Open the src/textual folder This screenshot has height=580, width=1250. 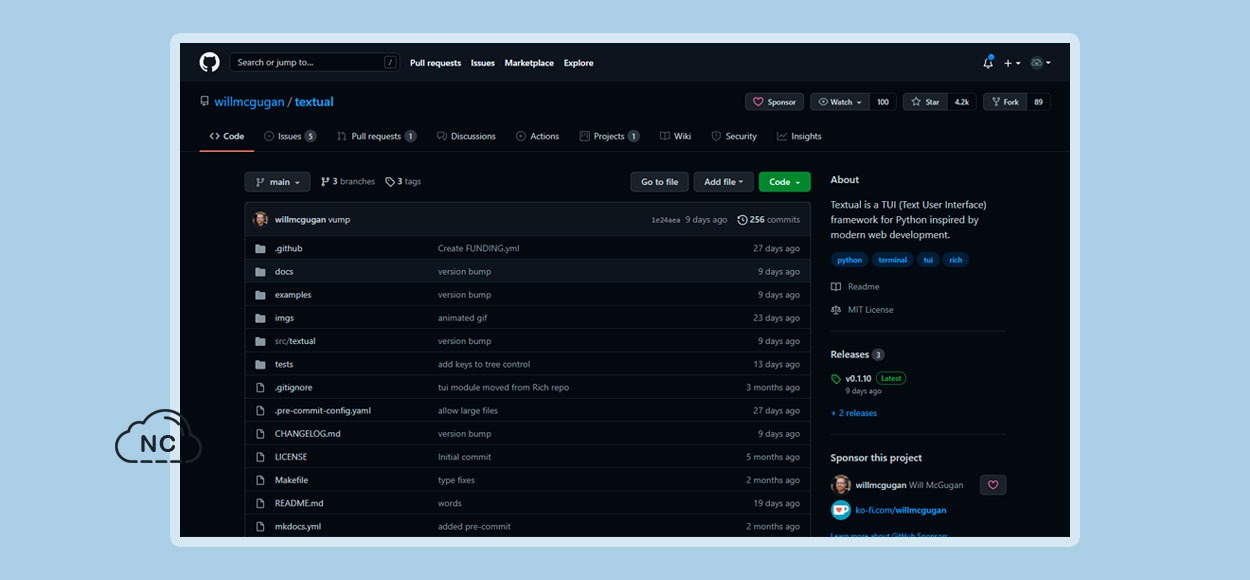295,341
